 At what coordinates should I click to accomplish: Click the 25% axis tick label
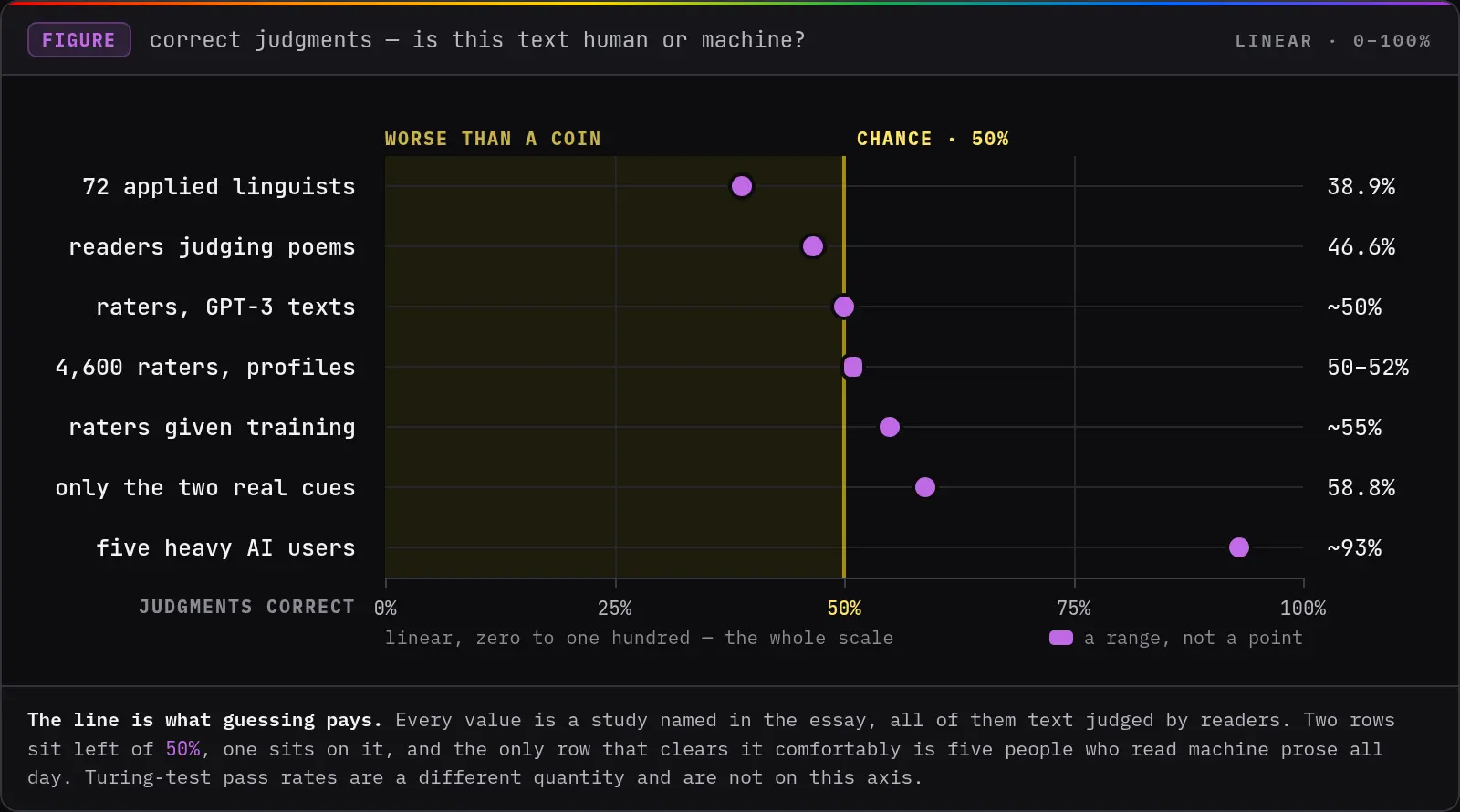pyautogui.click(x=615, y=609)
